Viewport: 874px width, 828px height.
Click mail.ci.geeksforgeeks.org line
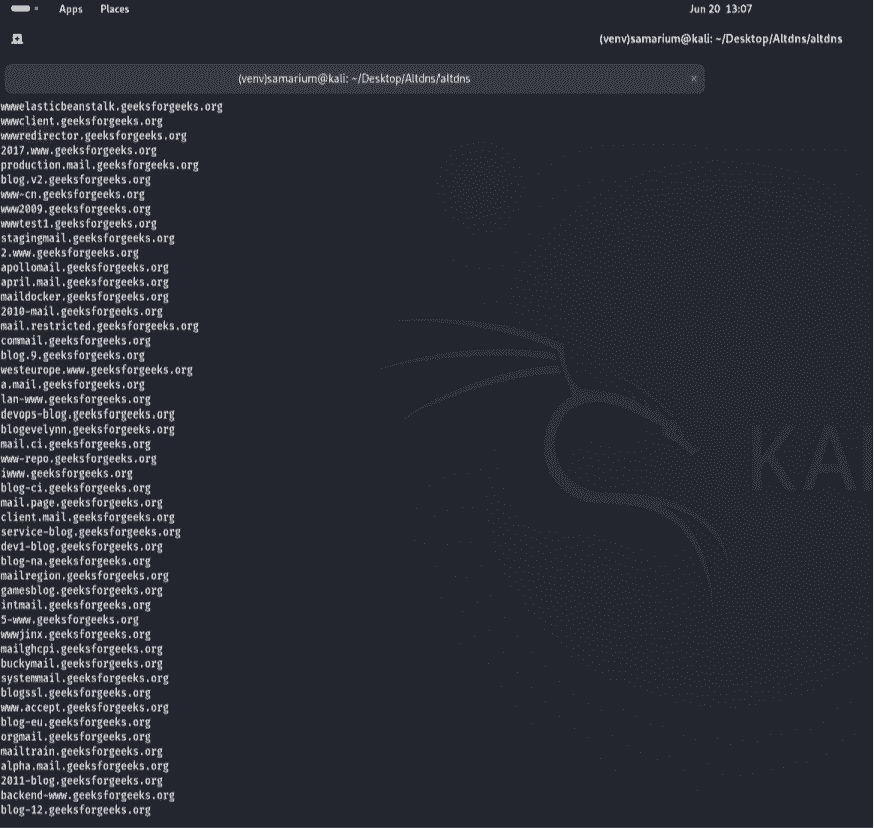(x=76, y=444)
